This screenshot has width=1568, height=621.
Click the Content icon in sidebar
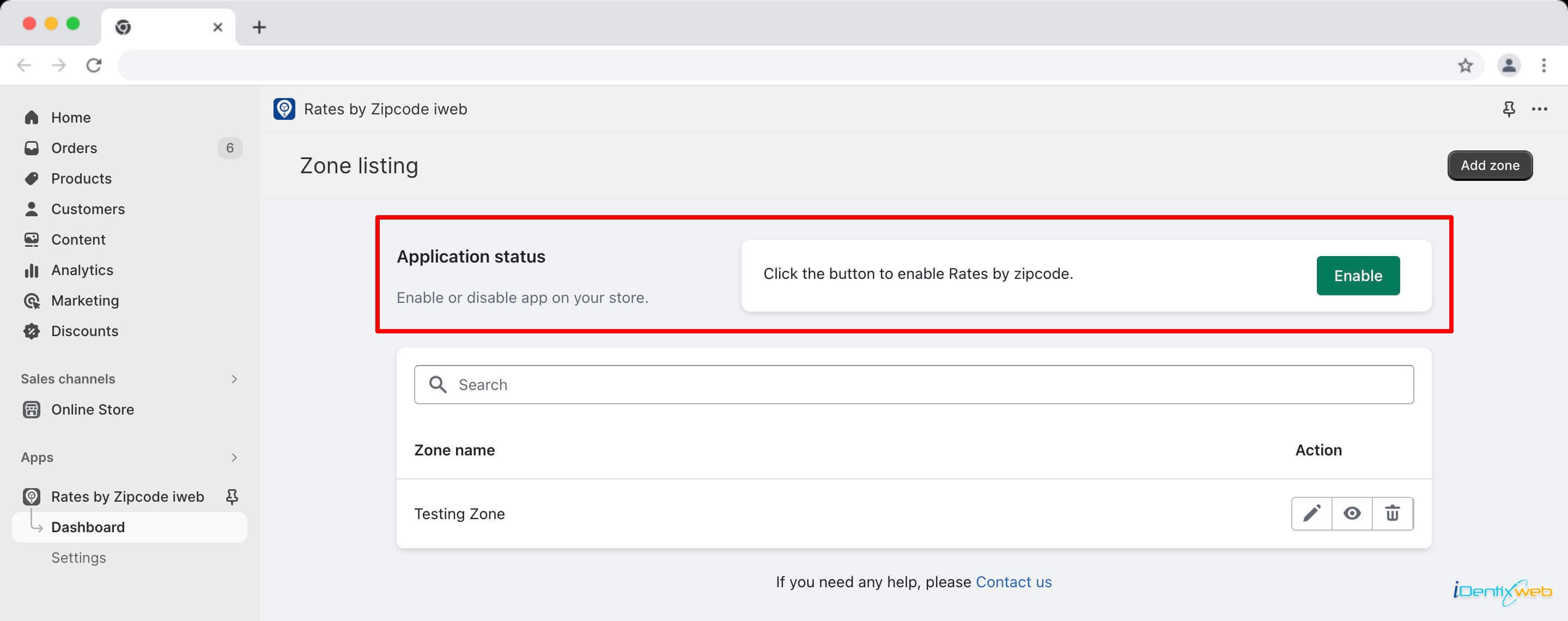point(32,239)
